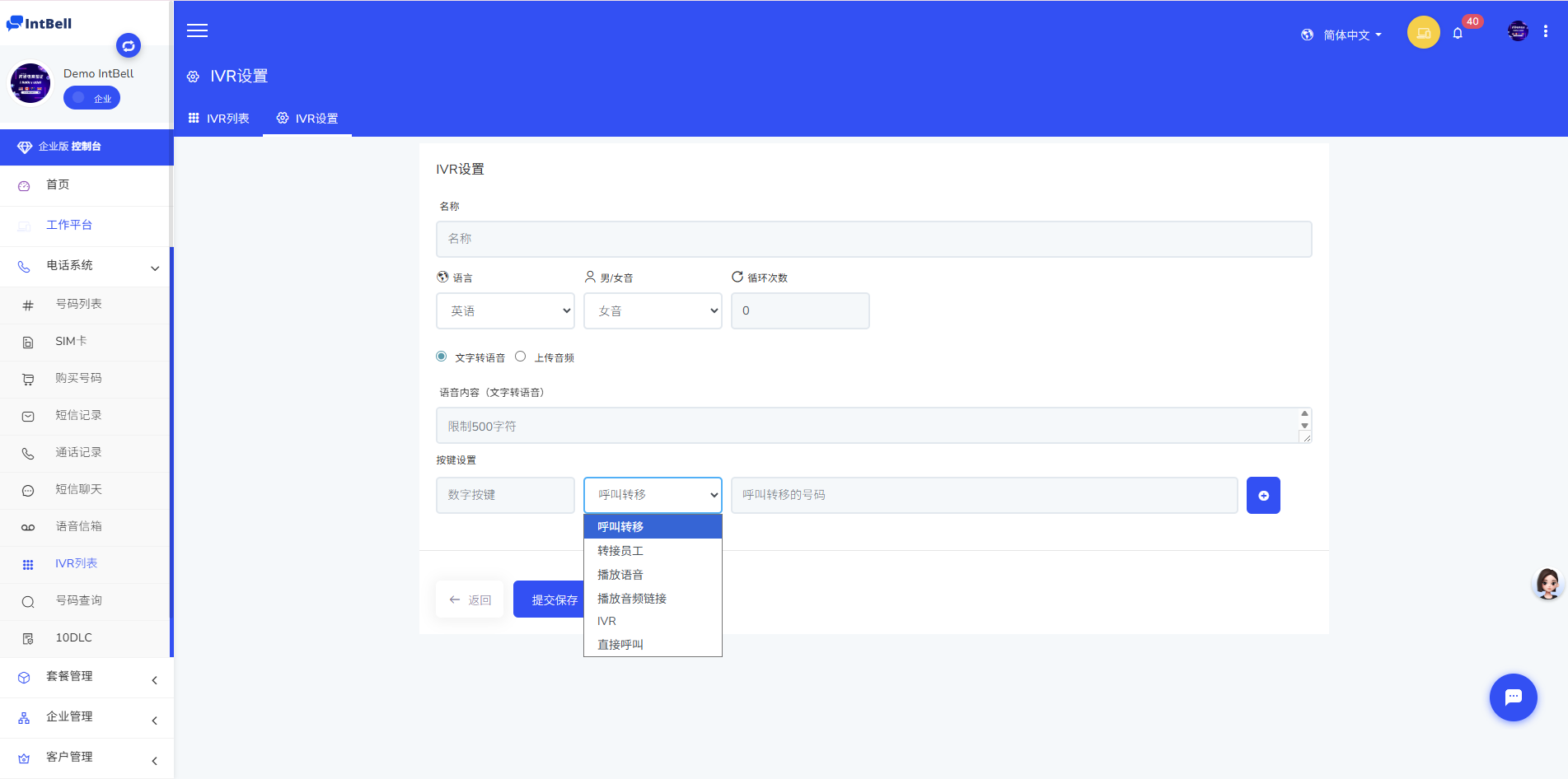Switch to the IVR设置 tab
1568x779 pixels.
(x=307, y=119)
